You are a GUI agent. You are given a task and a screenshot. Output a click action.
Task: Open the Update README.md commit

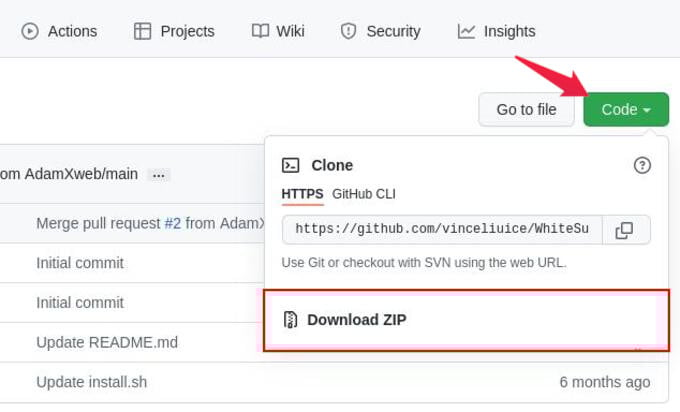tap(107, 342)
